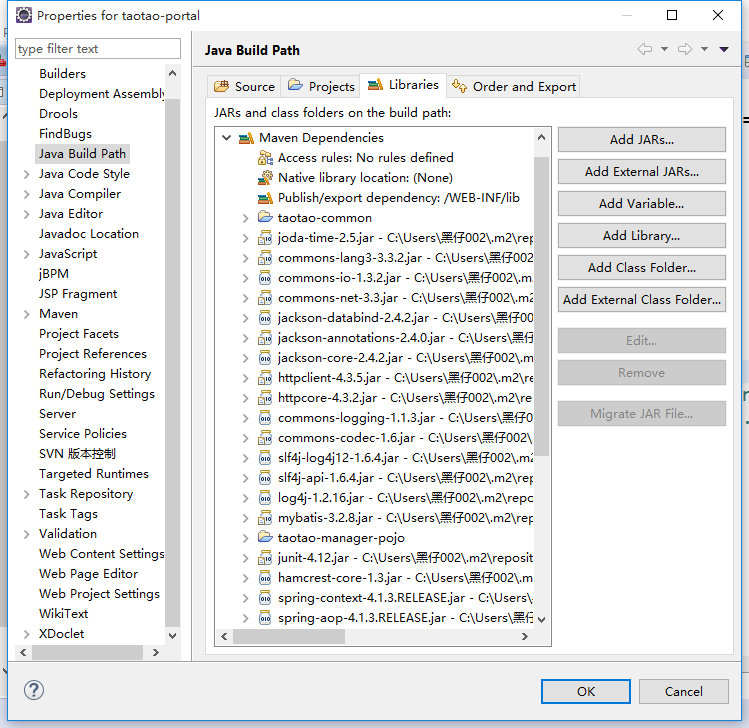Click the jar icon of jackson-databind-2.4.2.jar
749x728 pixels.
pyautogui.click(x=265, y=318)
